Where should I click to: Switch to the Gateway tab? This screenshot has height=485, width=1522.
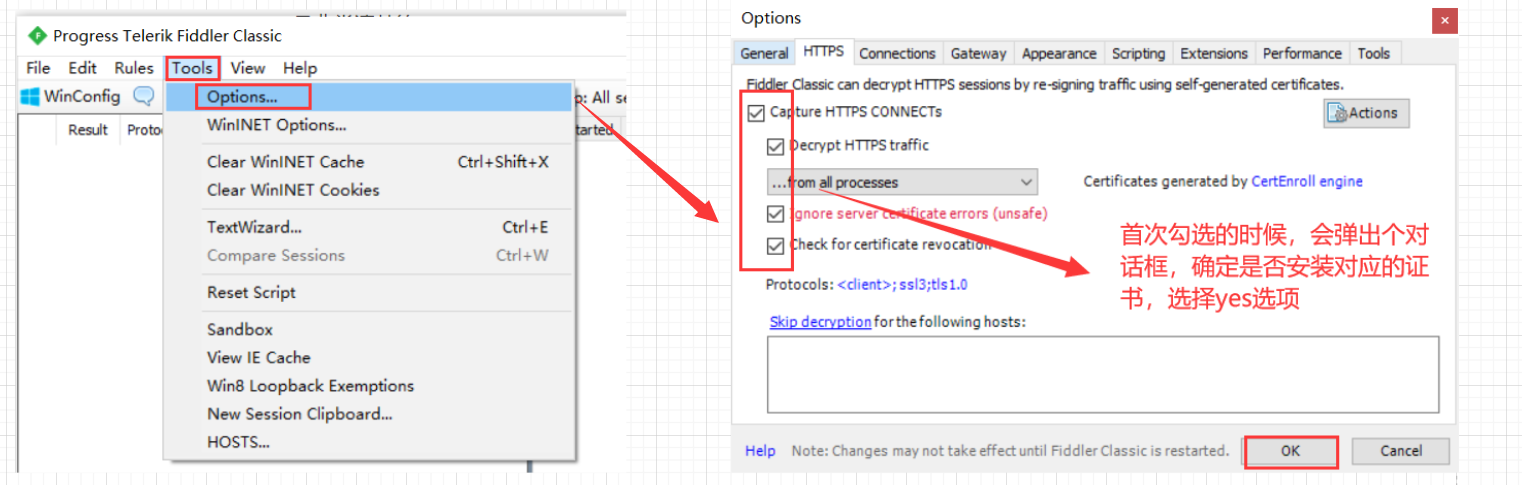click(x=978, y=54)
